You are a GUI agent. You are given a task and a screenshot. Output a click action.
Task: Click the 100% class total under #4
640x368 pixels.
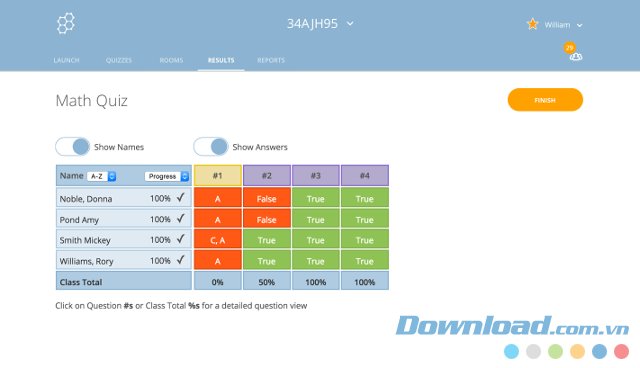coord(364,282)
